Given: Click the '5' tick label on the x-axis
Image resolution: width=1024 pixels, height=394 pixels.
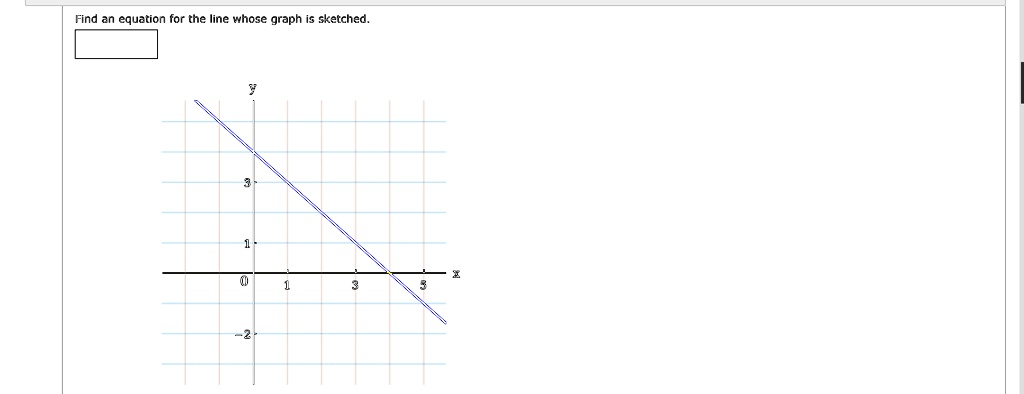Looking at the screenshot, I should point(423,285).
